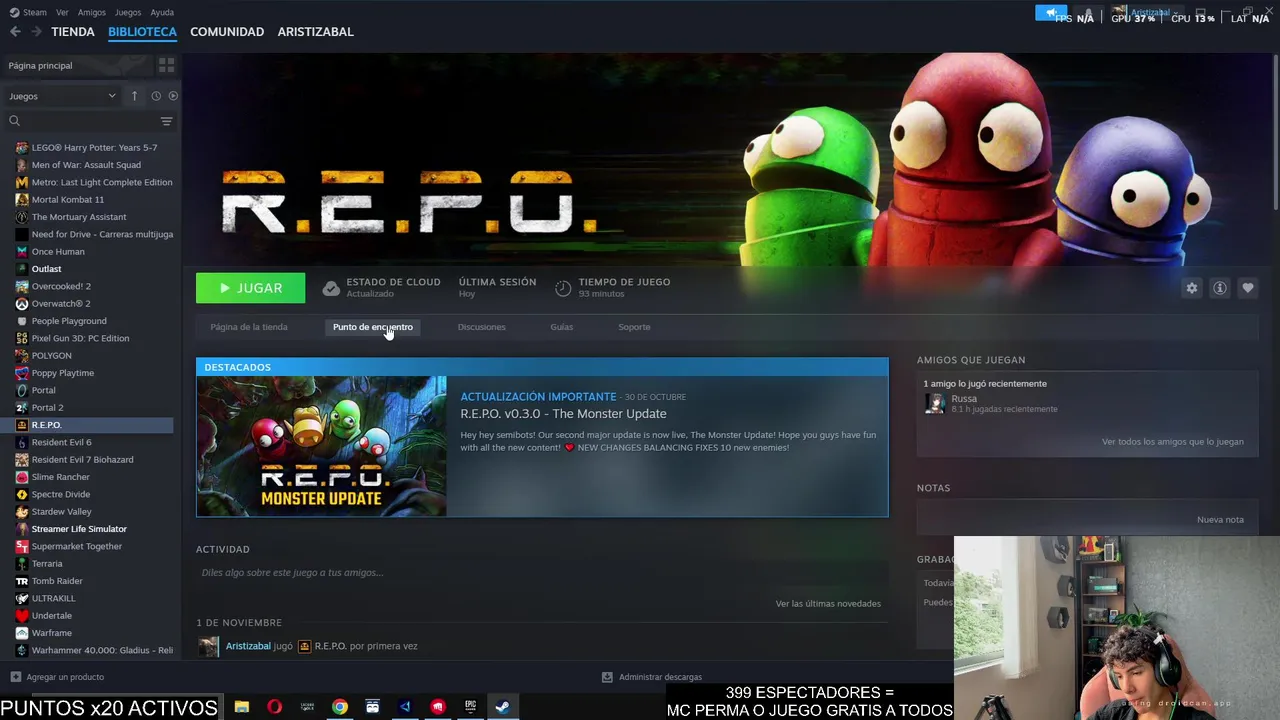The height and width of the screenshot is (720, 1280).
Task: Open Epic Games Launcher taskbar icon
Action: pos(470,707)
